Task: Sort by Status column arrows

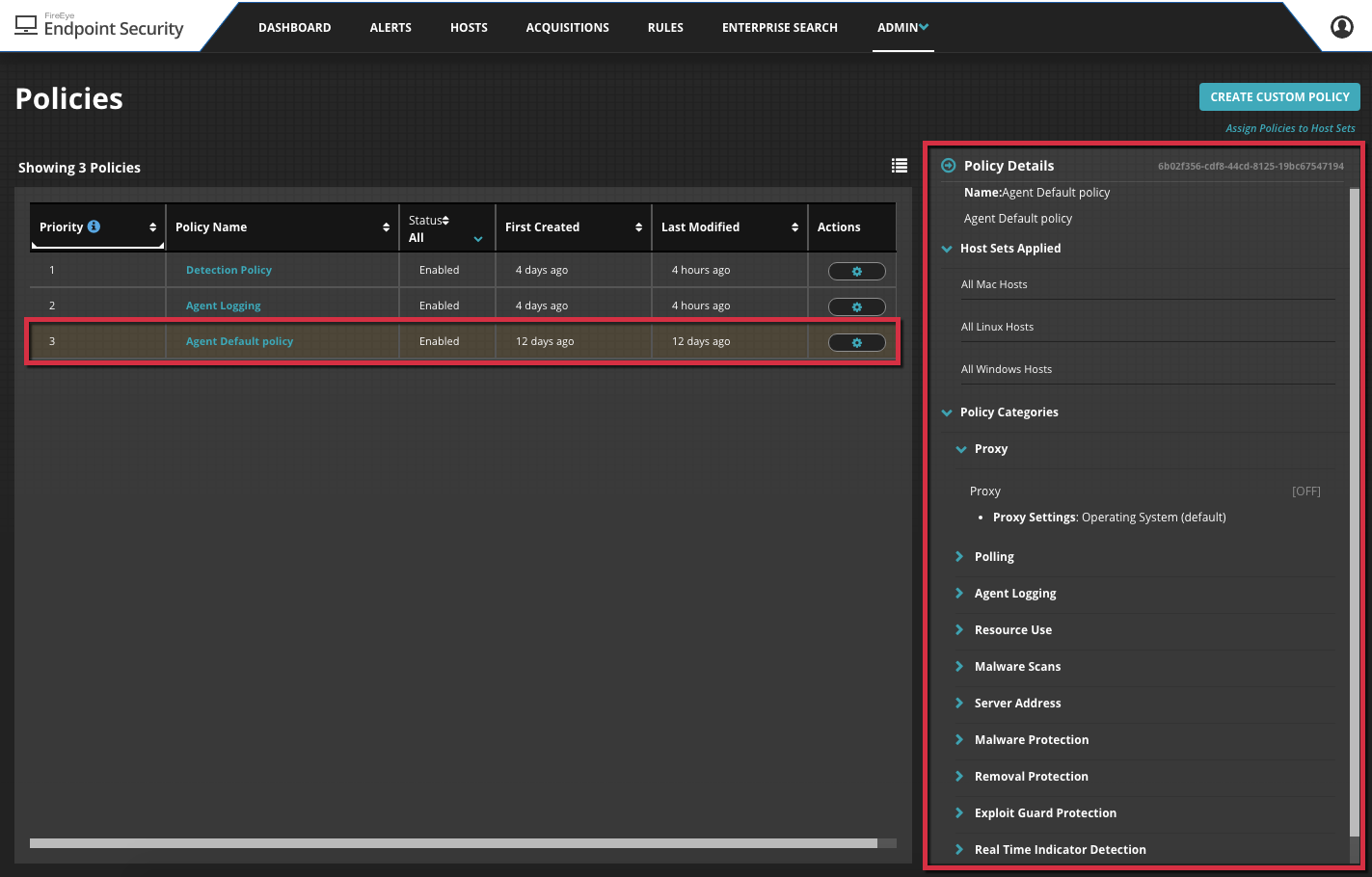Action: [445, 221]
